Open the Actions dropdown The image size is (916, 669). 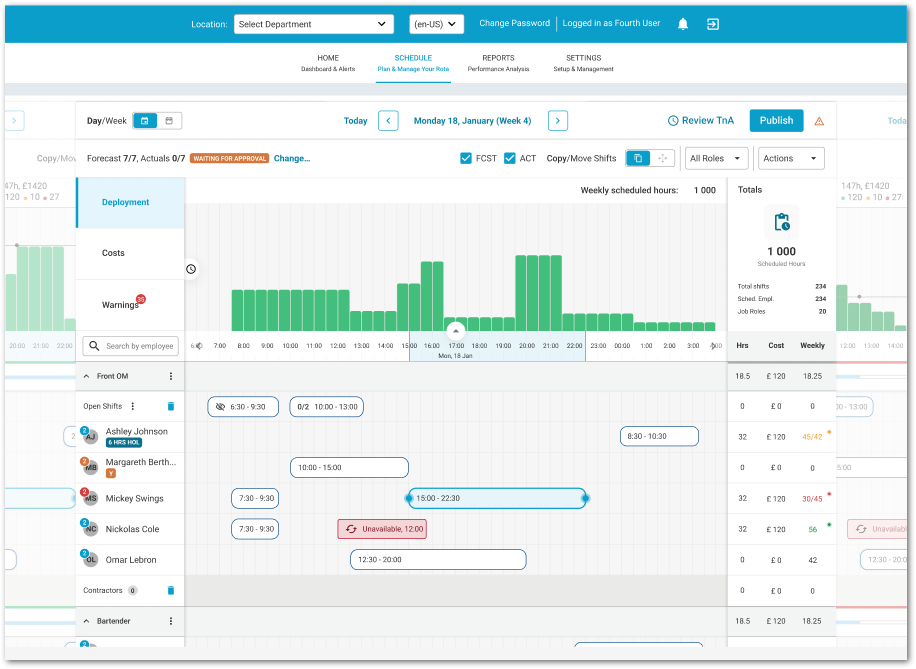pos(791,158)
